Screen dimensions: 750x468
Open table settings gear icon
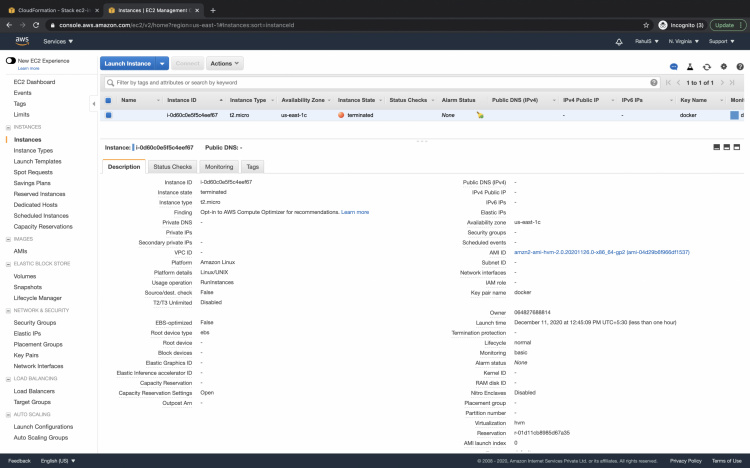tap(722, 66)
